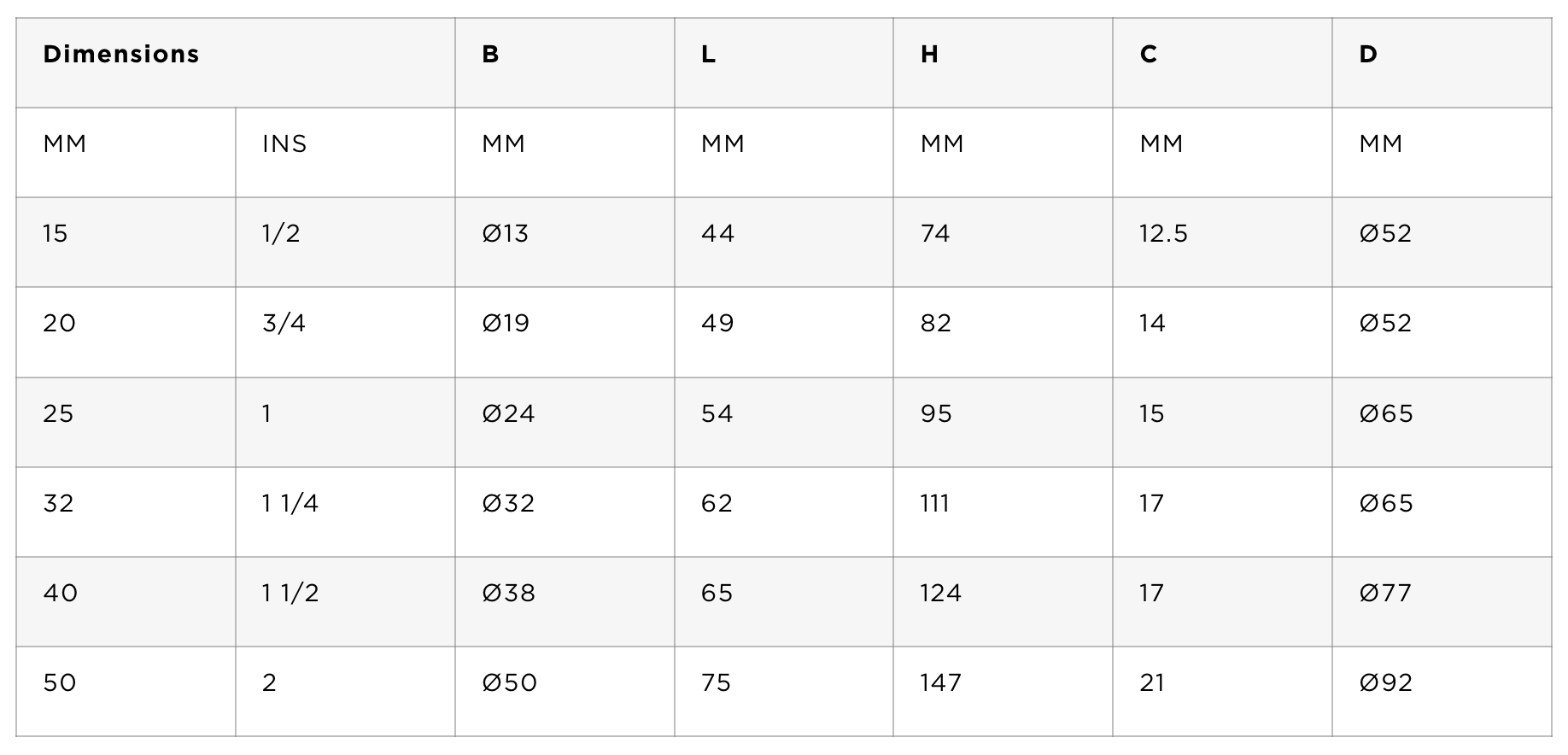The image size is (1568, 755).
Task: Click the 3/4 inch size cell
Action: (x=345, y=332)
